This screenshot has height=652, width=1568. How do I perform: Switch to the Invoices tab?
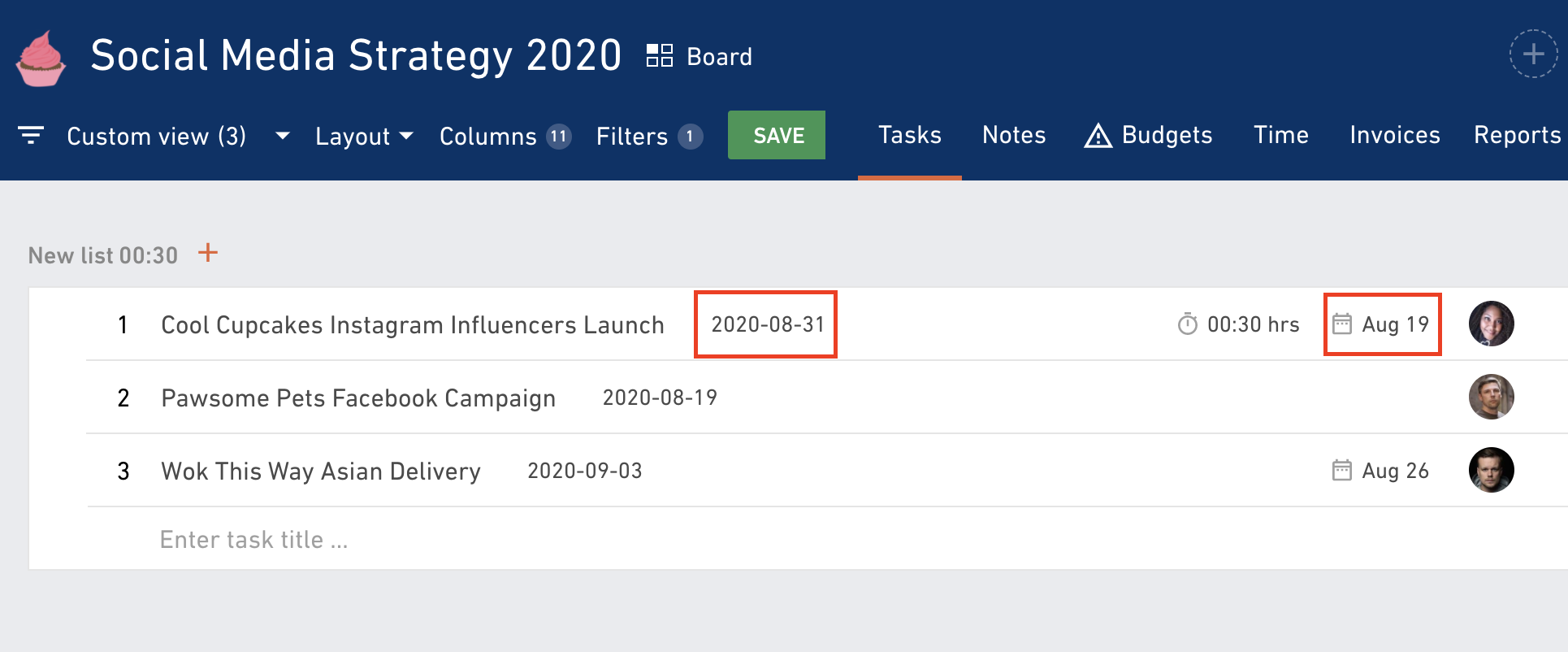coord(1395,135)
